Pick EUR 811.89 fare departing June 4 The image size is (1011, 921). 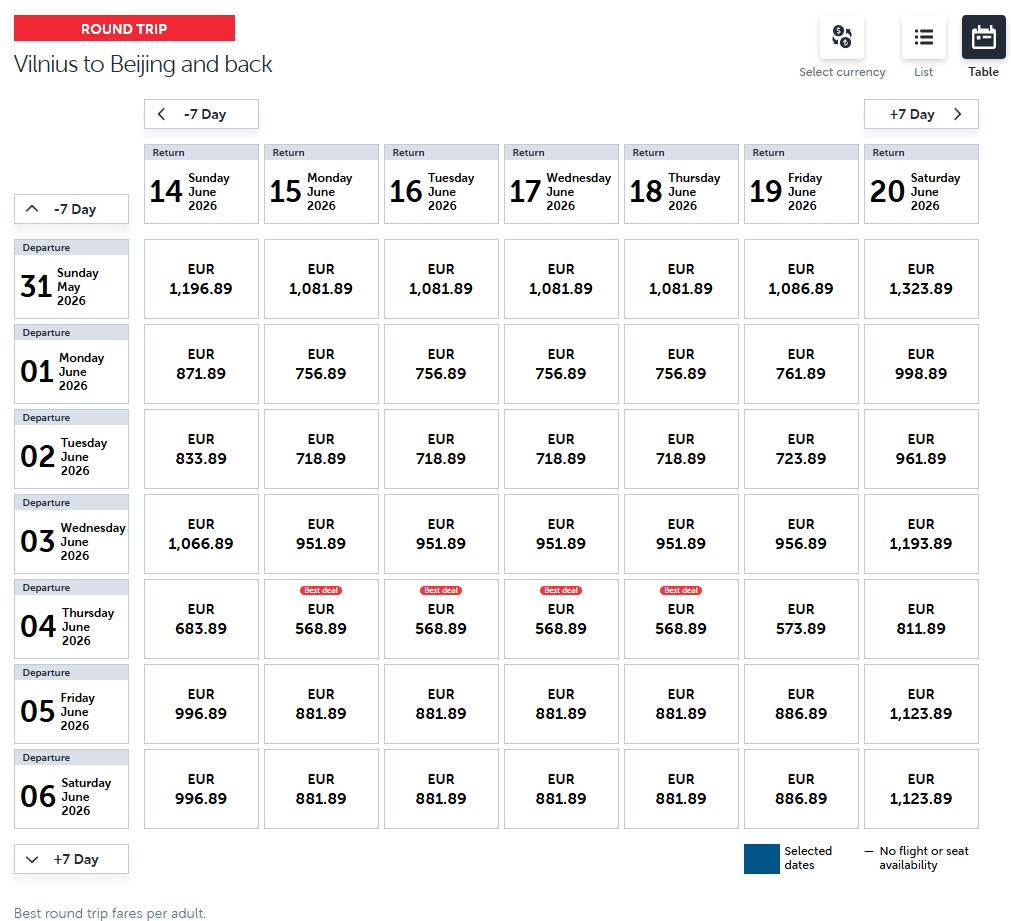921,619
